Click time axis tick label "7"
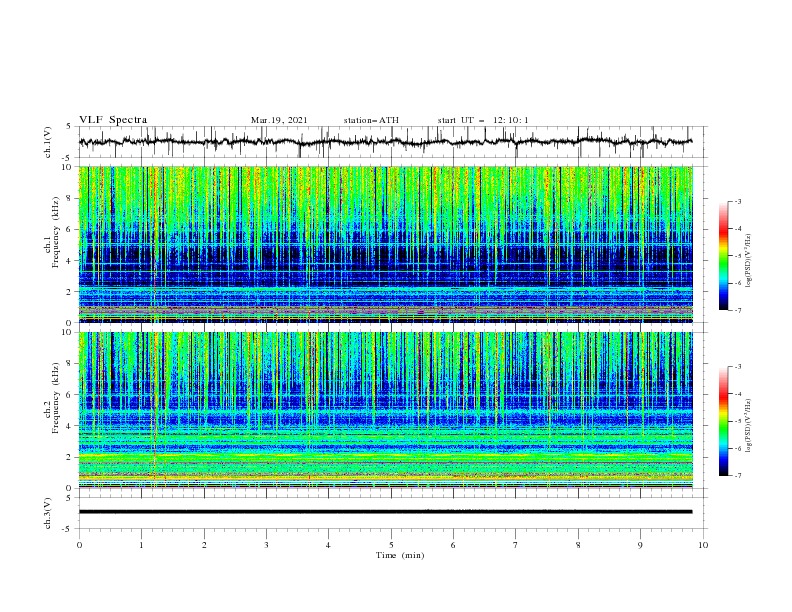 coord(516,545)
